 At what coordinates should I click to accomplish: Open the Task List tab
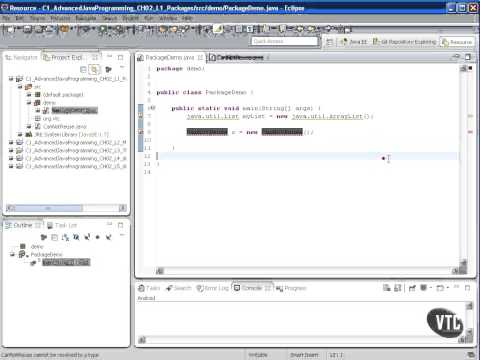click(x=62, y=226)
